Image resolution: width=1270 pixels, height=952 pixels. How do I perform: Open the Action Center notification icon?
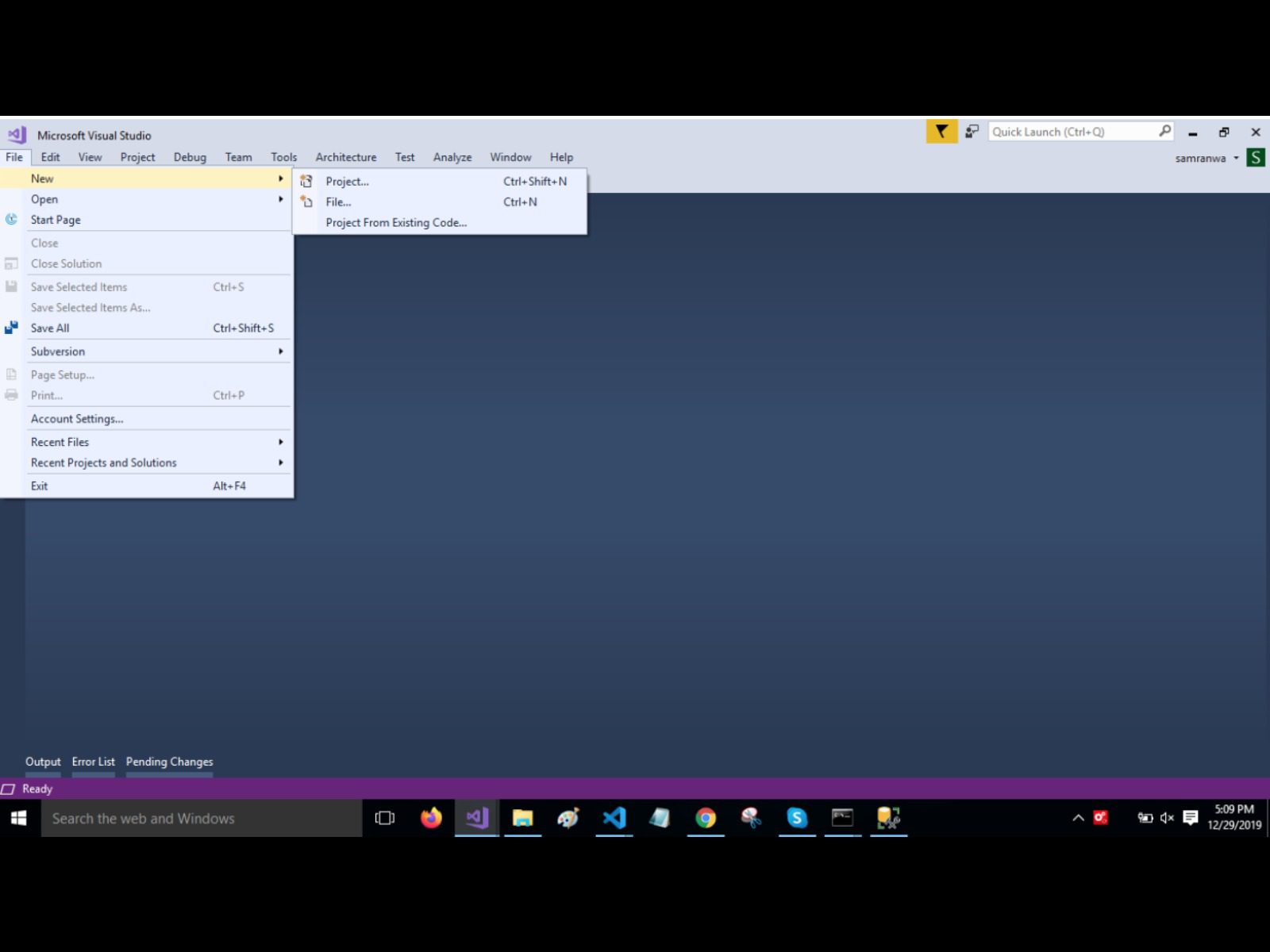1190,818
